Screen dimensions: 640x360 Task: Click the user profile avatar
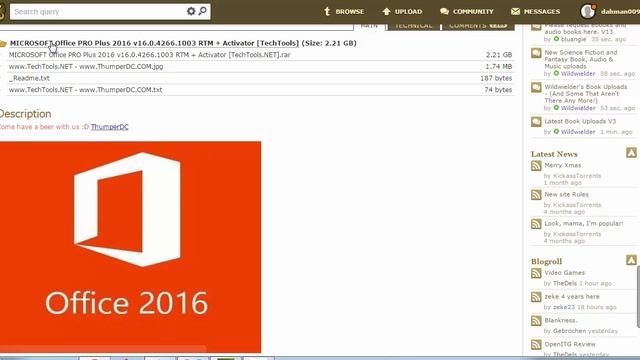(x=587, y=11)
